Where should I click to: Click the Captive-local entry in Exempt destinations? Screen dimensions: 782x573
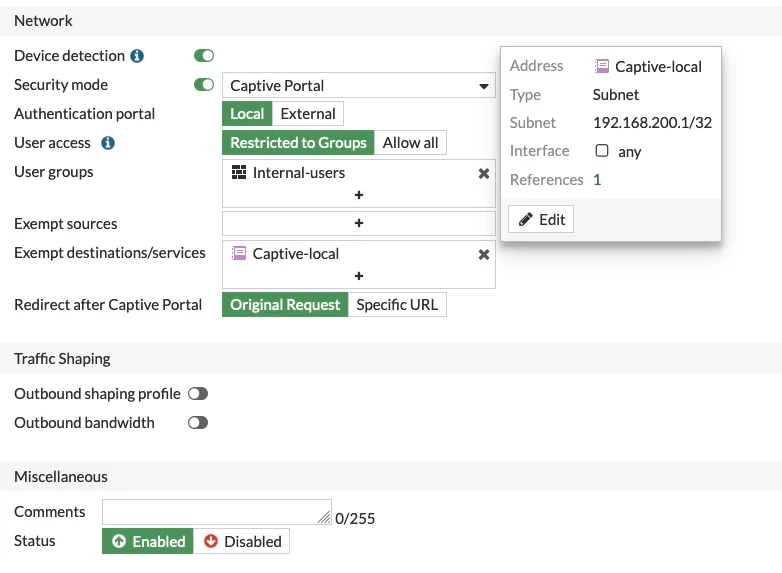(x=296, y=253)
